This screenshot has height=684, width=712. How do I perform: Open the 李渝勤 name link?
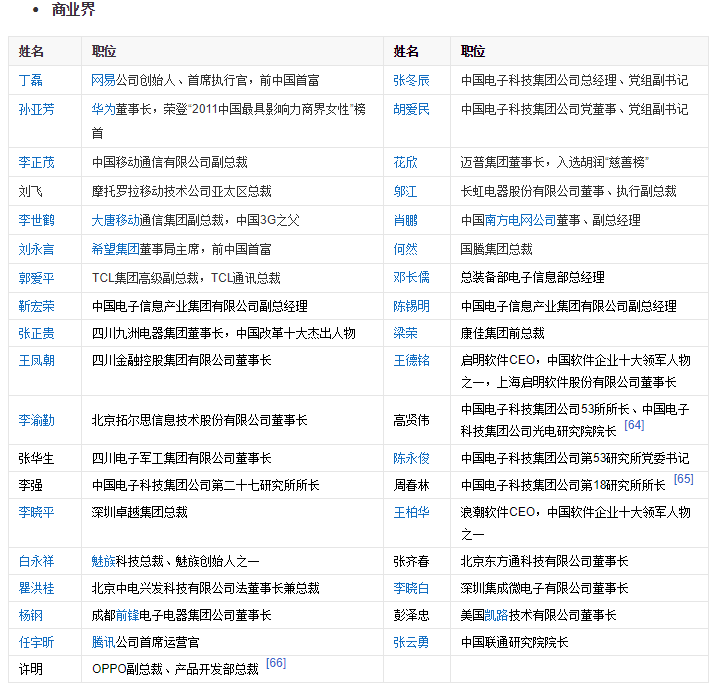(x=36, y=420)
